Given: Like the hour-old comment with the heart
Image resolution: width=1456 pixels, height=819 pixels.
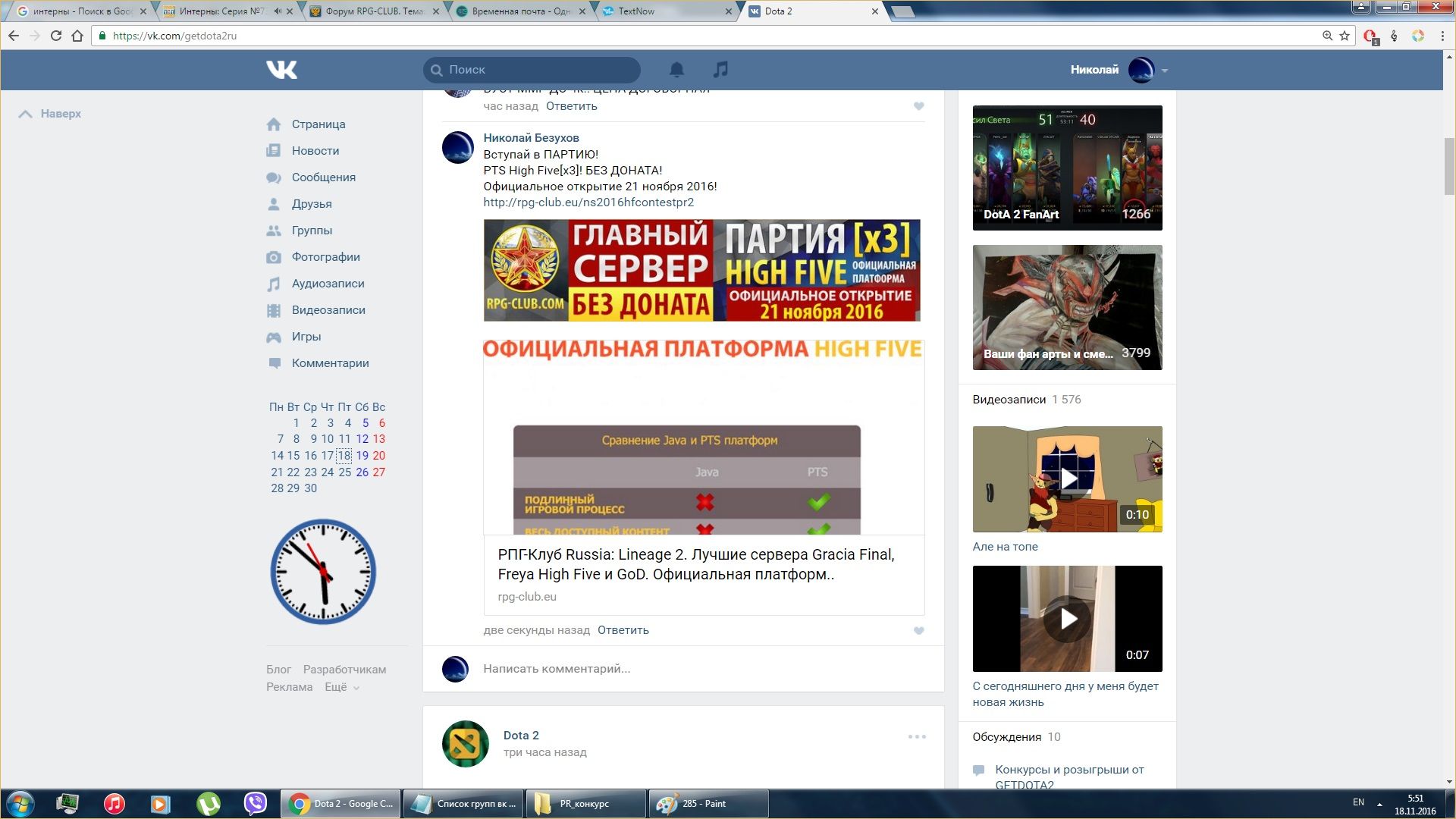Looking at the screenshot, I should click(x=918, y=106).
